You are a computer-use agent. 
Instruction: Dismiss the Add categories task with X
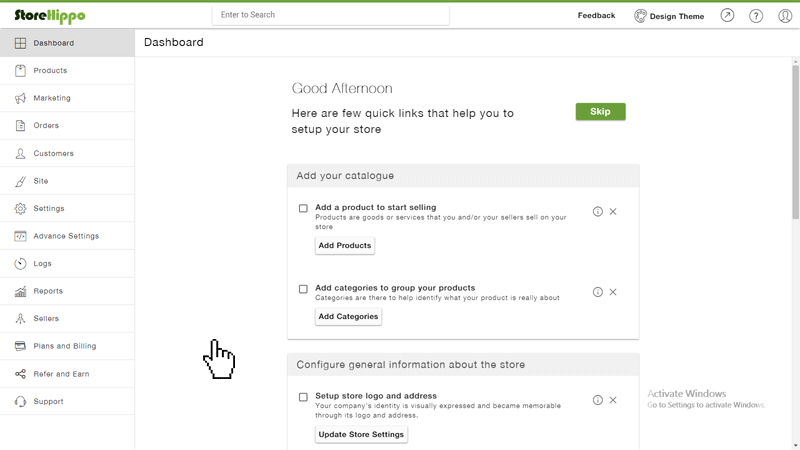(x=613, y=292)
